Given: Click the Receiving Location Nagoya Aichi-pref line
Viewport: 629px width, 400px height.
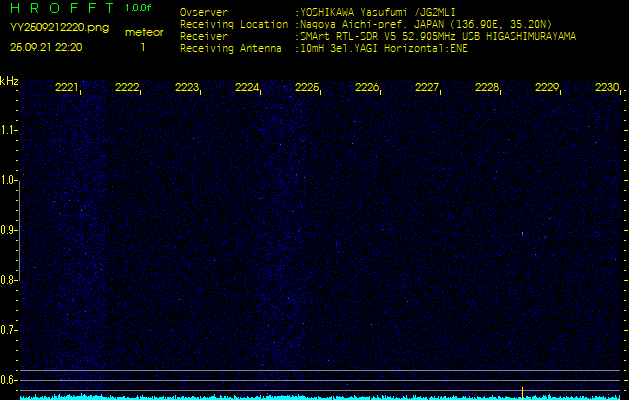Looking at the screenshot, I should tap(366, 24).
